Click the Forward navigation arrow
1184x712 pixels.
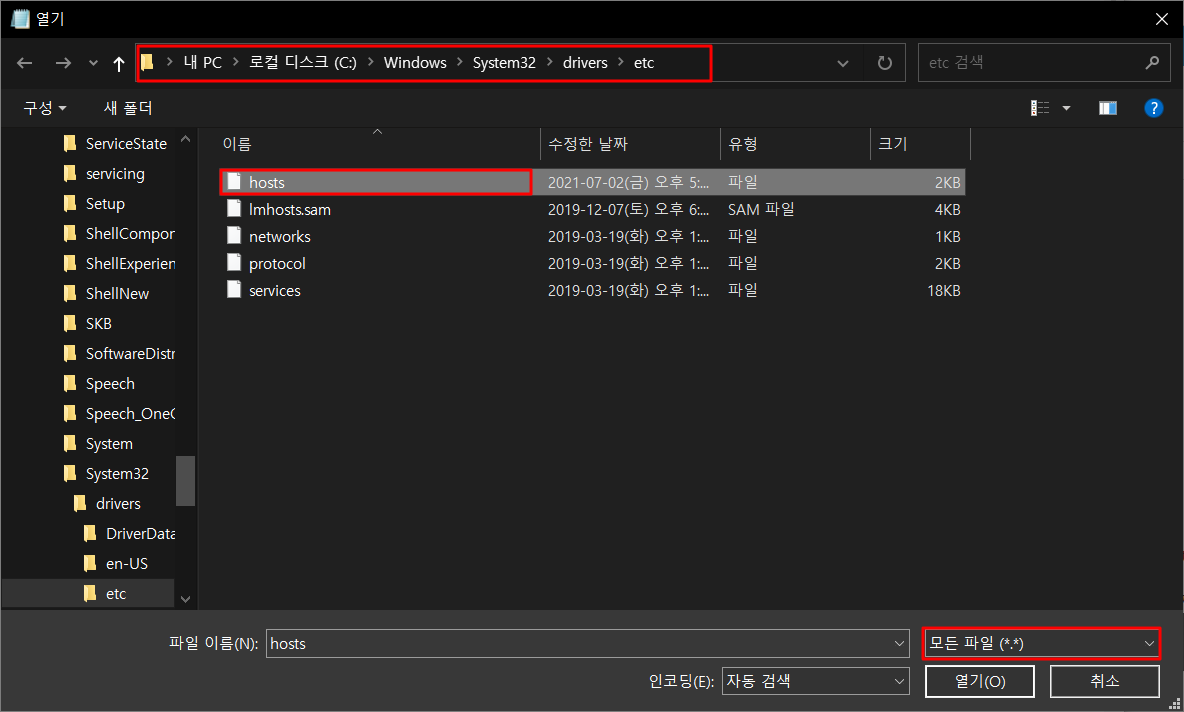point(62,63)
